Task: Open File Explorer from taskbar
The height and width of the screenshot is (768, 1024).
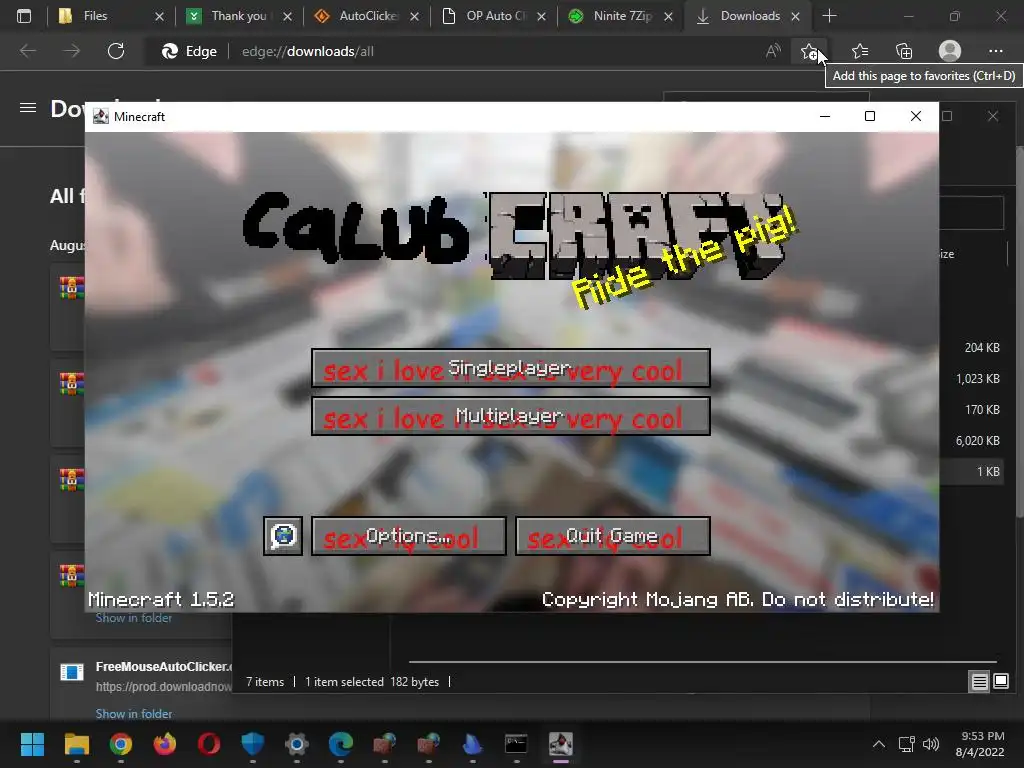Action: tap(76, 744)
